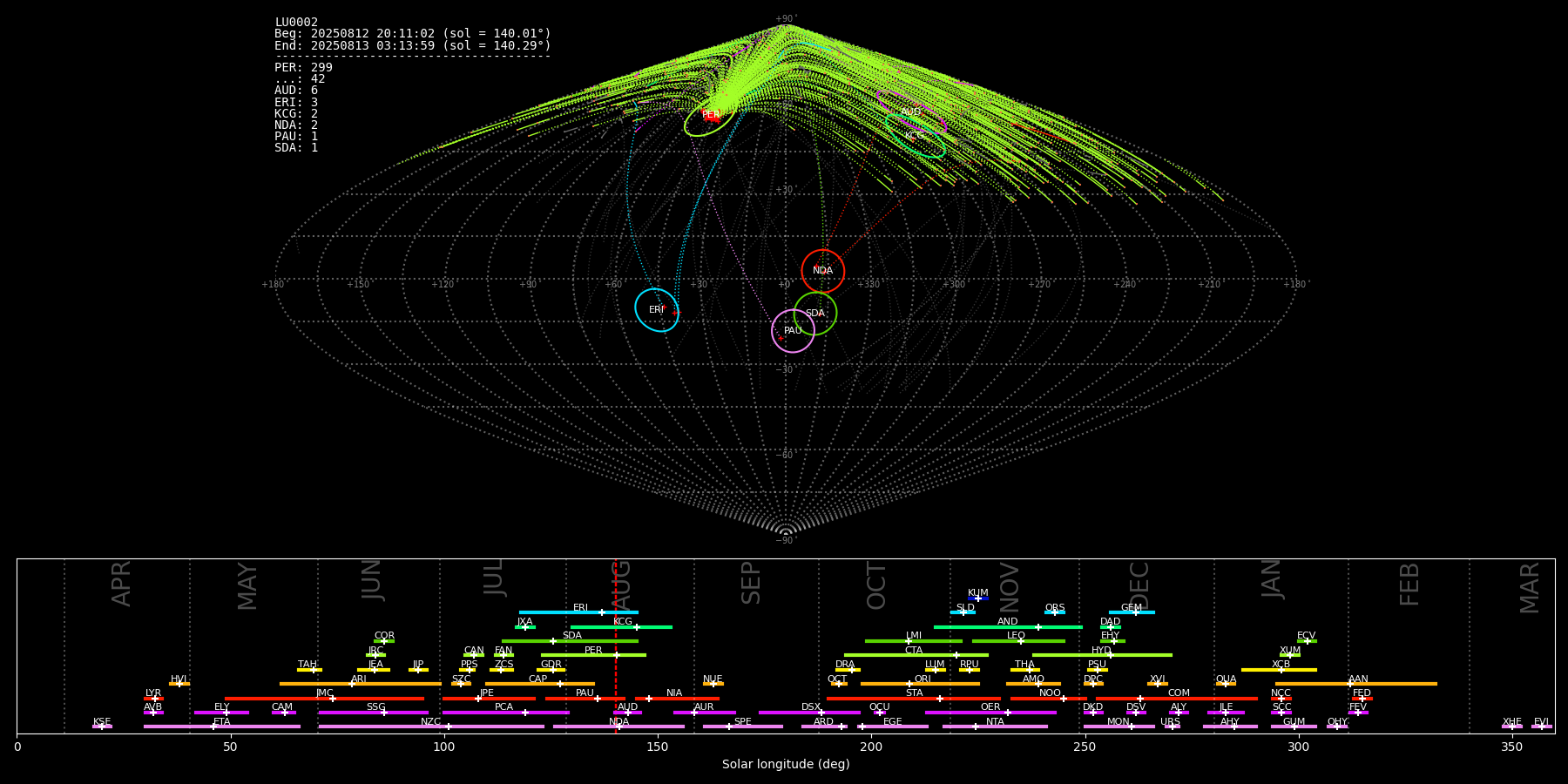Click the SDA activity bar in timeline

(x=570, y=641)
